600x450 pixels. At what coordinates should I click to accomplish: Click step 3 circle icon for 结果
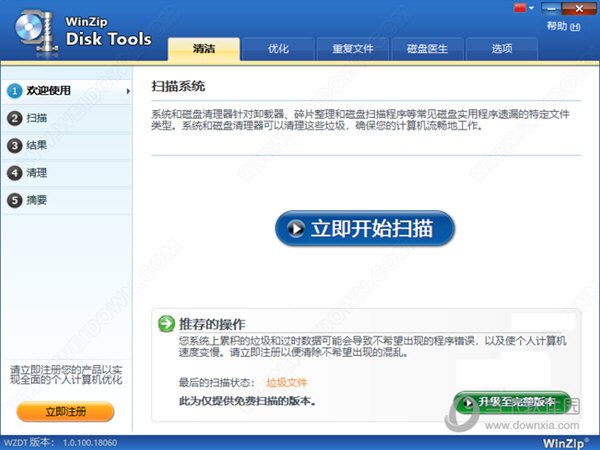pyautogui.click(x=15, y=146)
